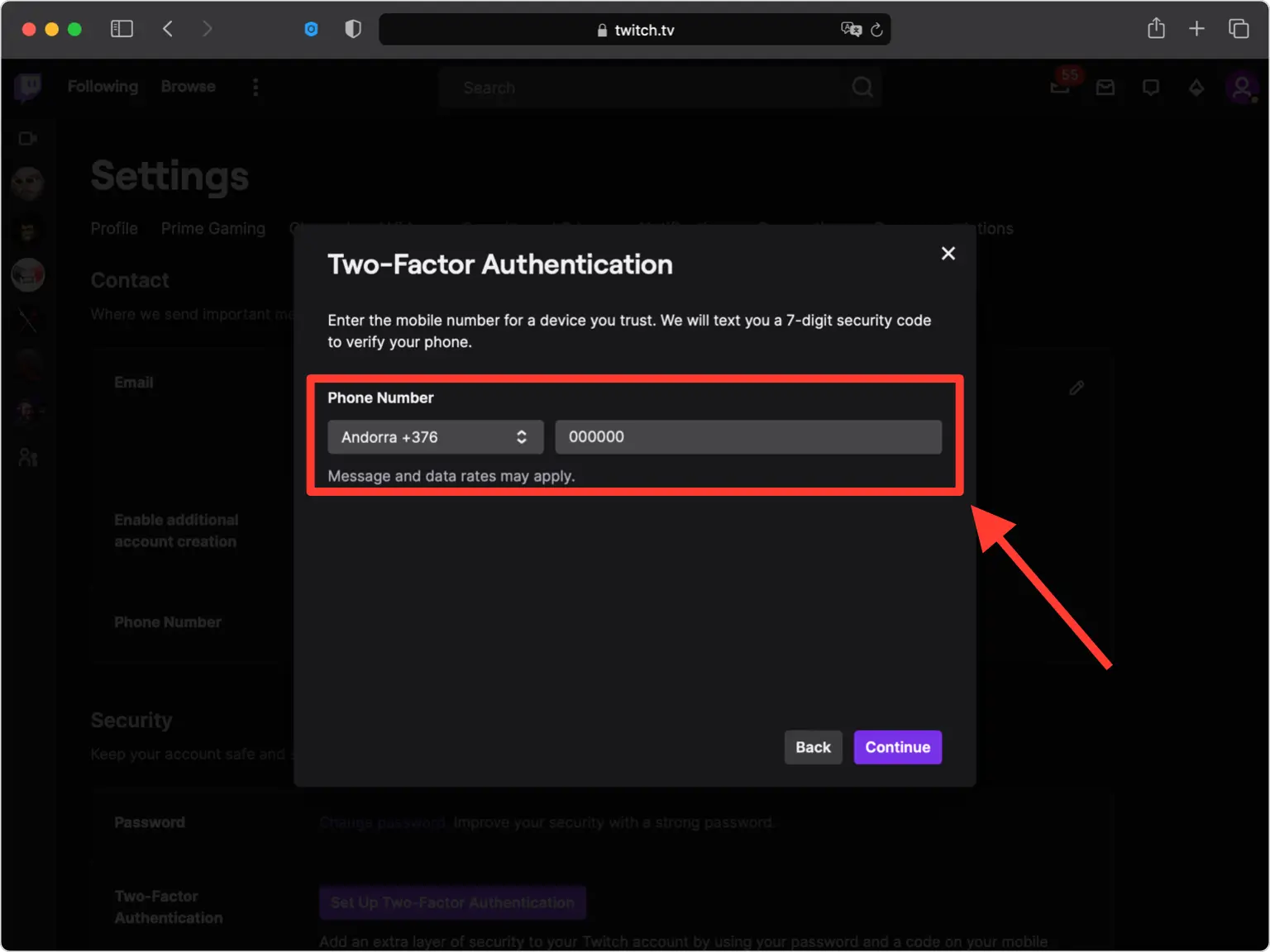Open the Following tab
Image resolution: width=1270 pixels, height=952 pixels.
(103, 86)
